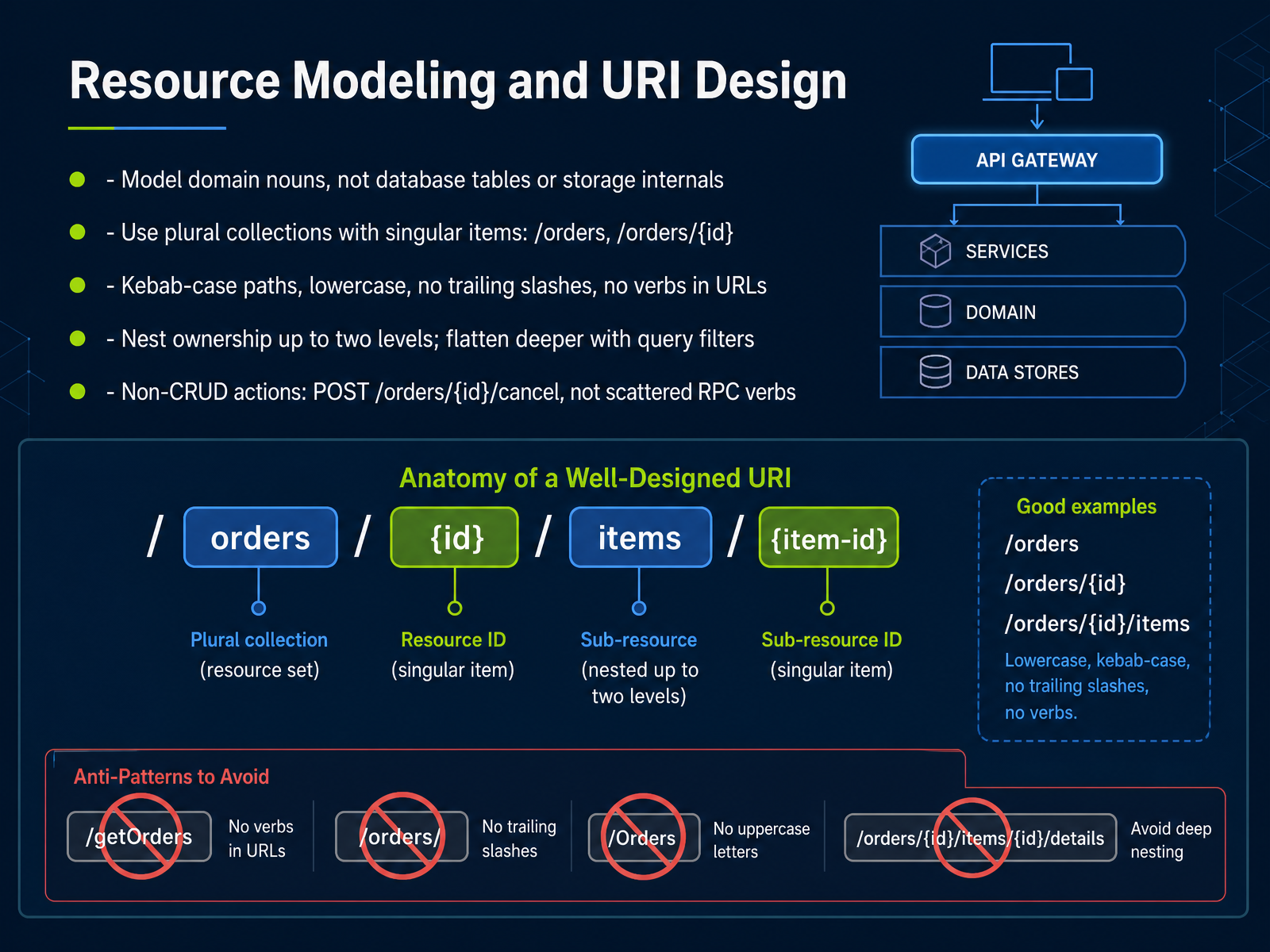Click the computer monitor icon above API Gateway
Viewport: 1270px width, 952px height.
1040,72
